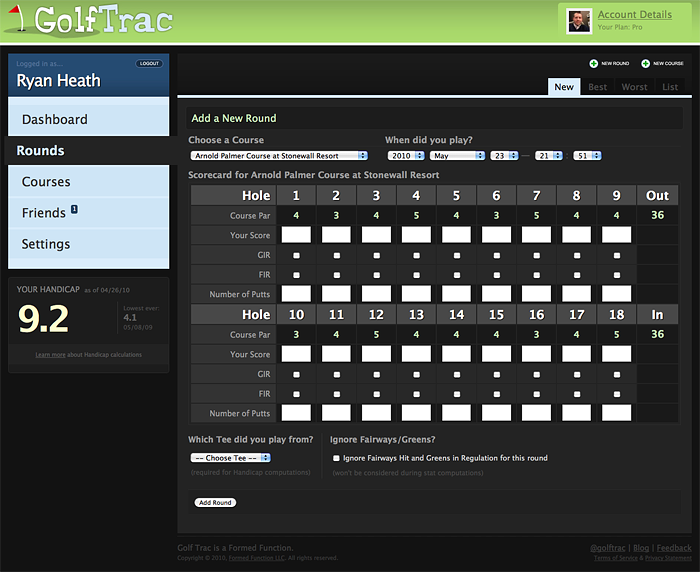The width and height of the screenshot is (700, 572).
Task: Open Settings in sidebar
Action: [x=88, y=244]
